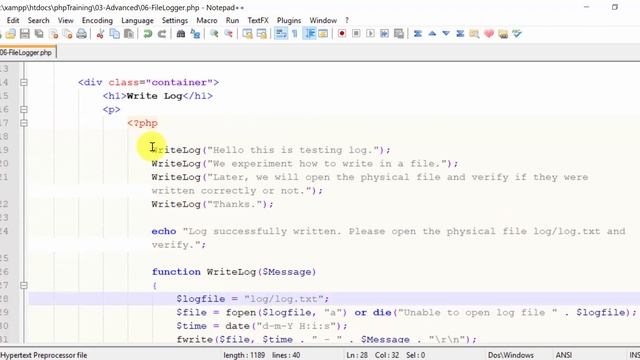The image size is (640, 360).
Task: Open the Plugins menu
Action: (289, 20)
